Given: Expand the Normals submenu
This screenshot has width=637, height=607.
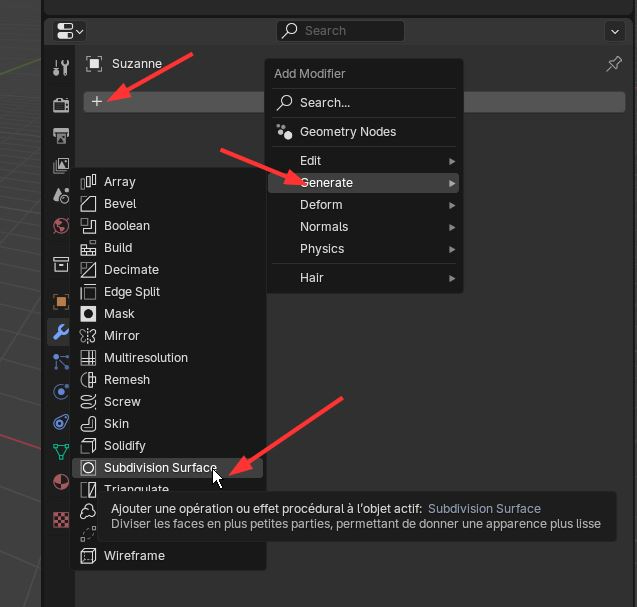Looking at the screenshot, I should click(364, 227).
